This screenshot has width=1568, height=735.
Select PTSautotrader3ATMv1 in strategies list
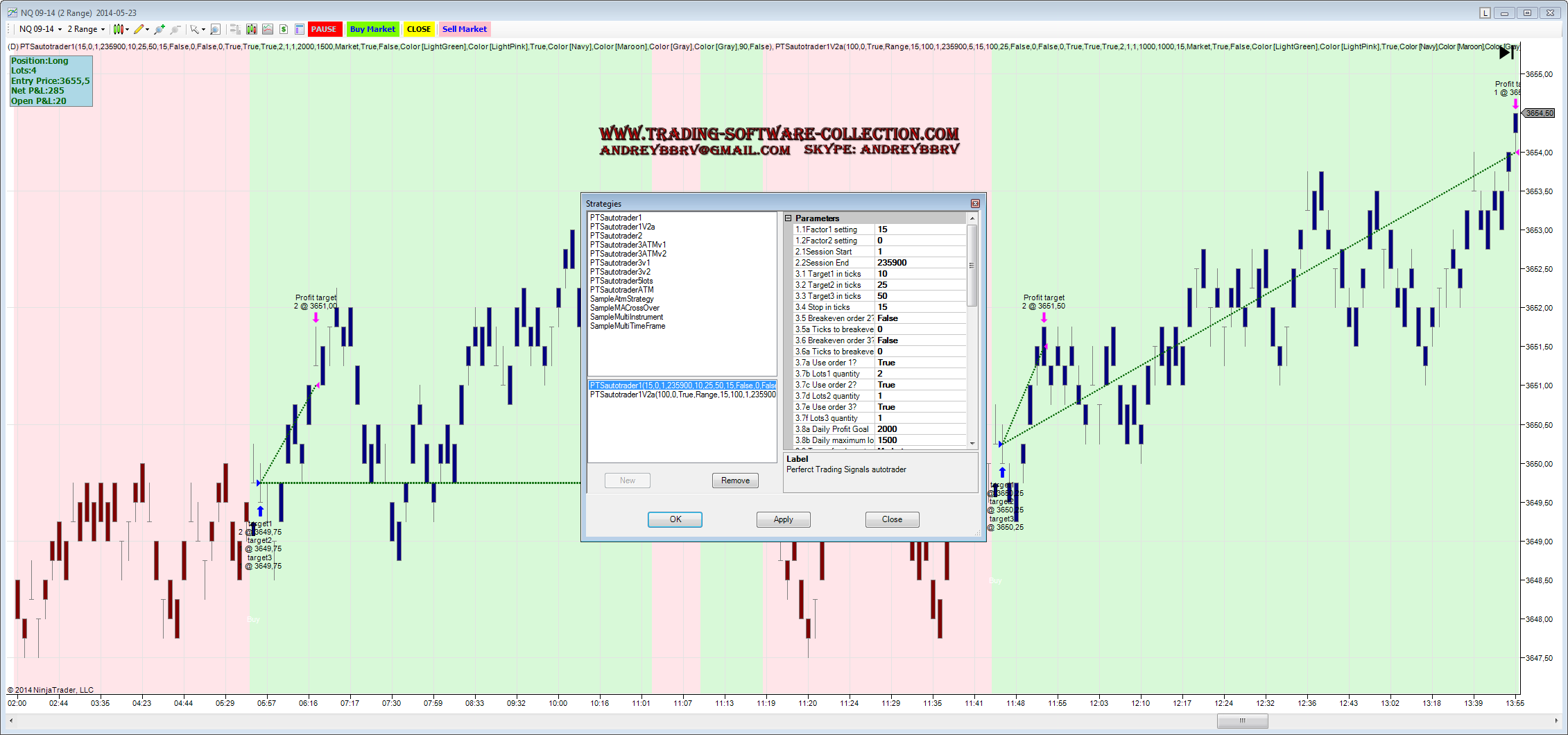tap(628, 245)
